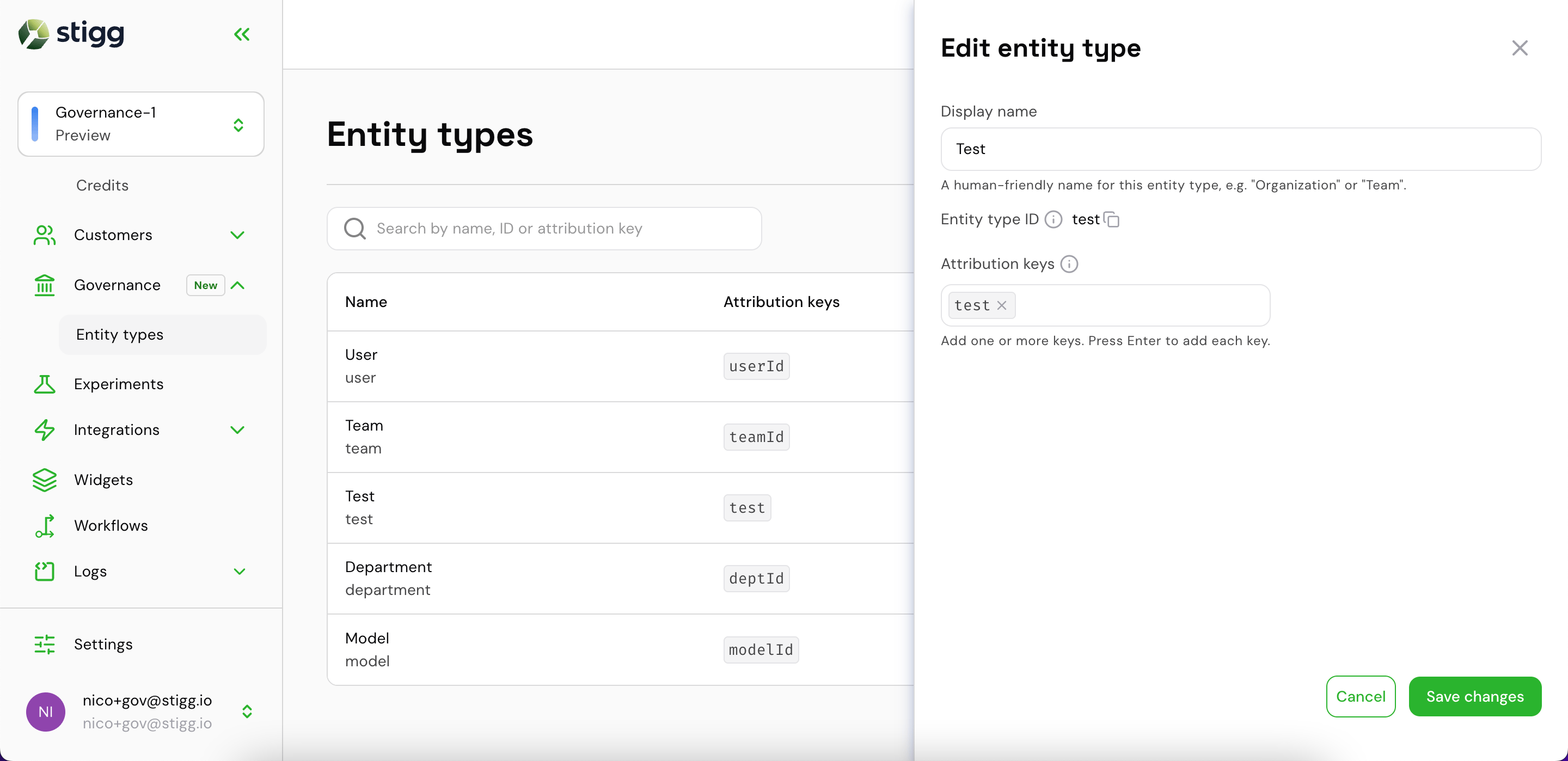
Task: Click the Settings sliders icon
Action: coord(45,644)
